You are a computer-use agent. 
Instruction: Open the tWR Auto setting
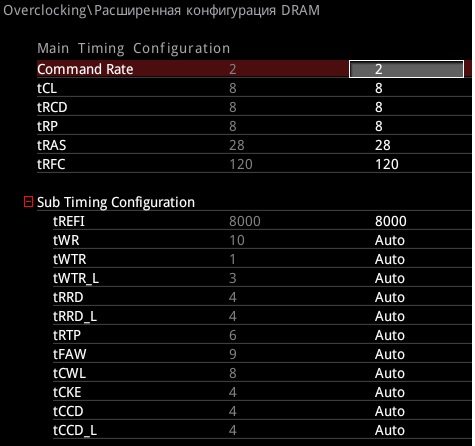(x=390, y=240)
